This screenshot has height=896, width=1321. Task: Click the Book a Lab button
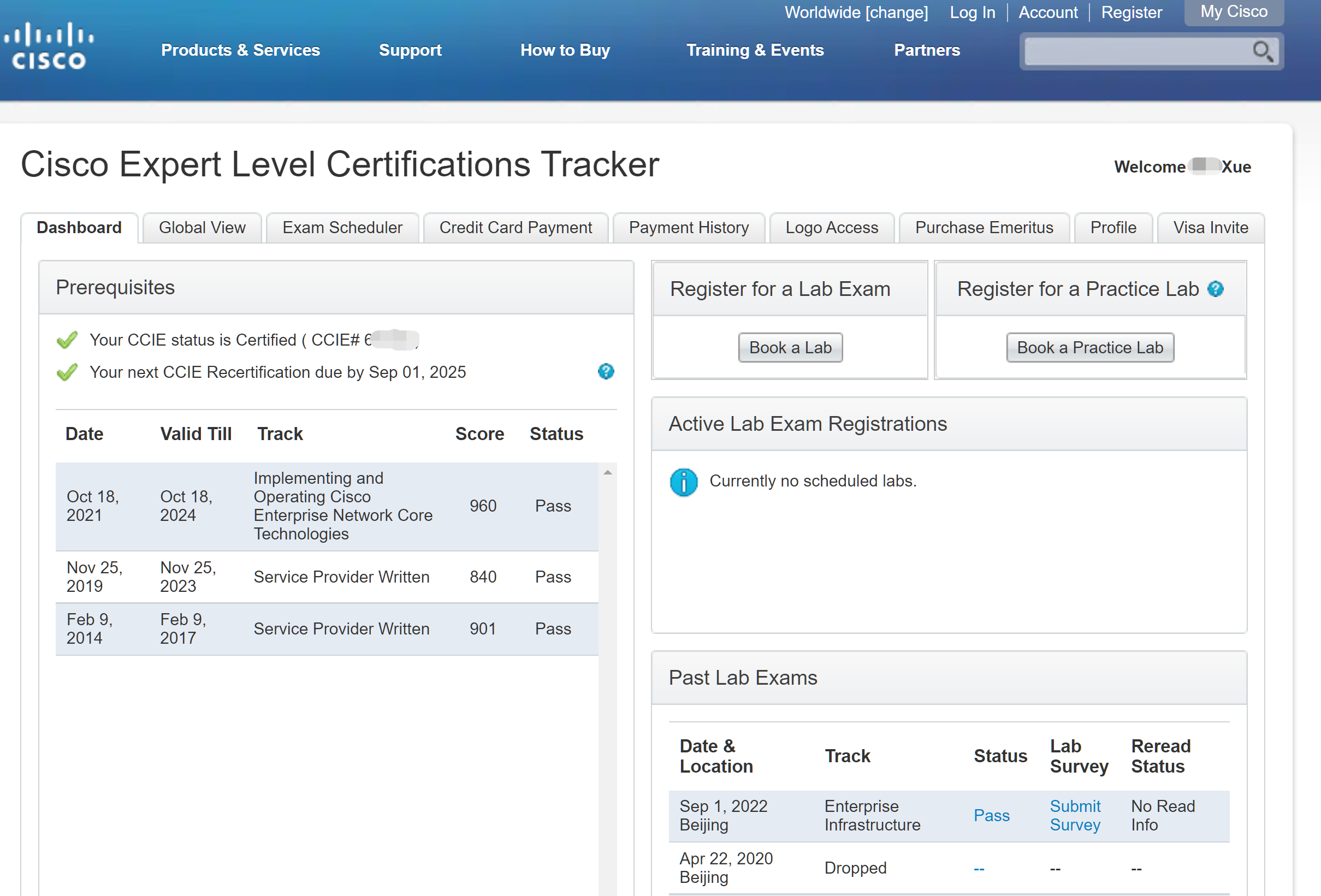[790, 347]
